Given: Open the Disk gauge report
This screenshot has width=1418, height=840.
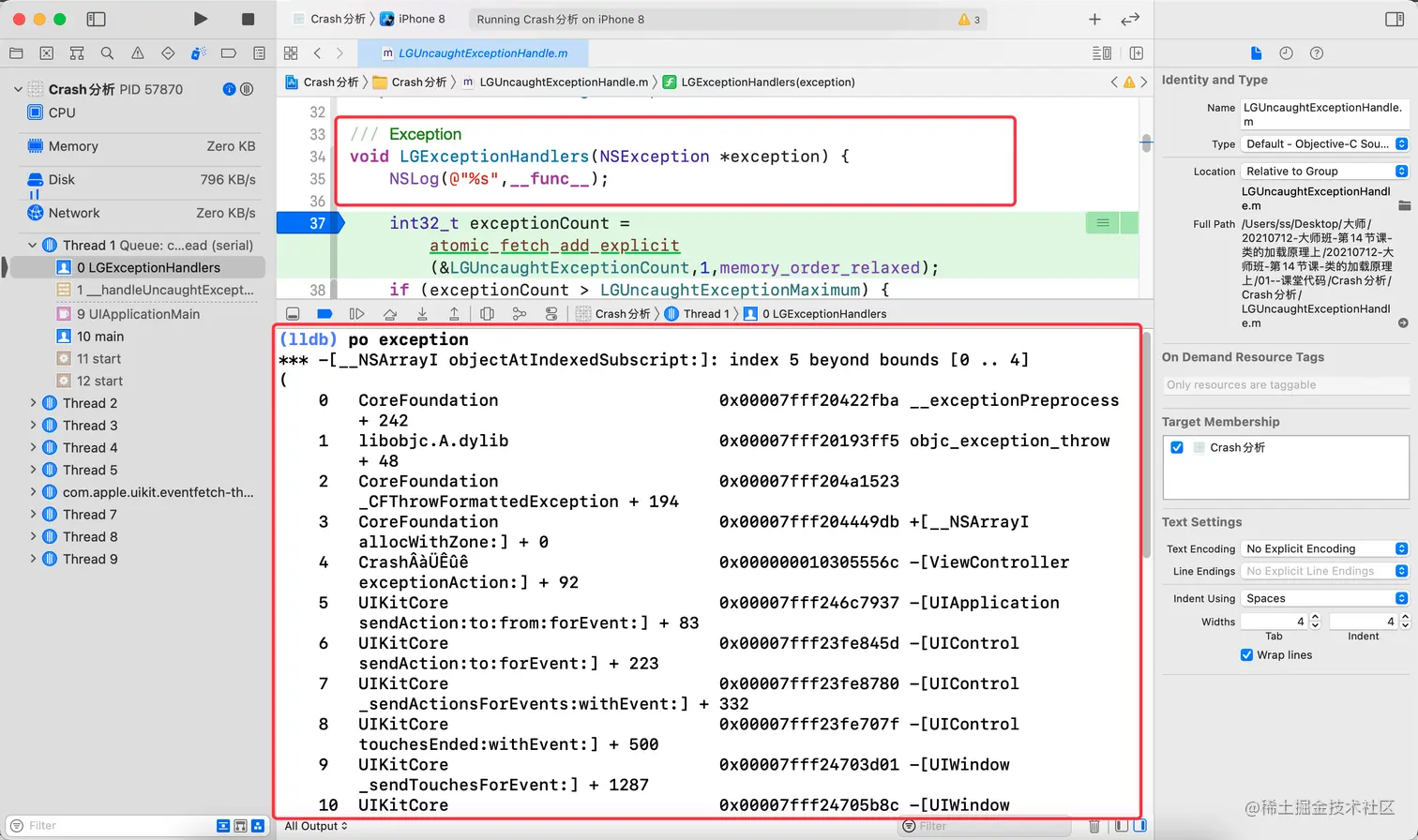Looking at the screenshot, I should coord(141,180).
